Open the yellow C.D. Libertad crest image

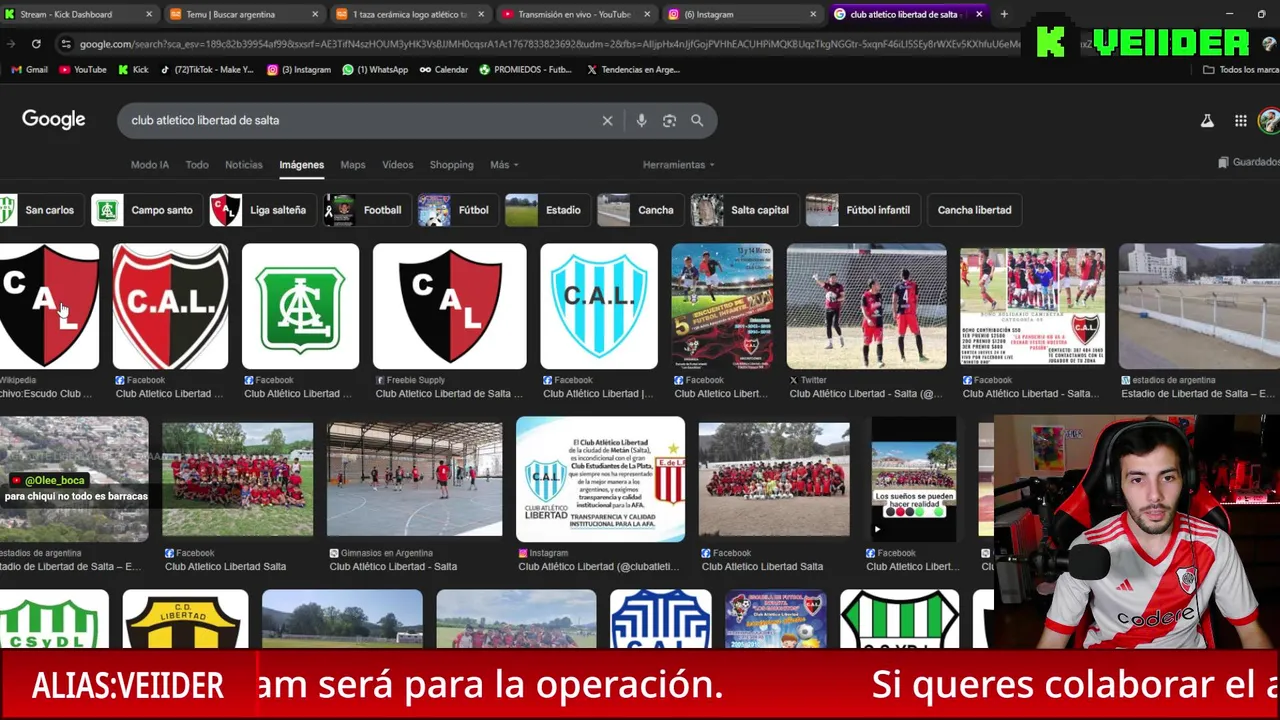click(x=185, y=619)
